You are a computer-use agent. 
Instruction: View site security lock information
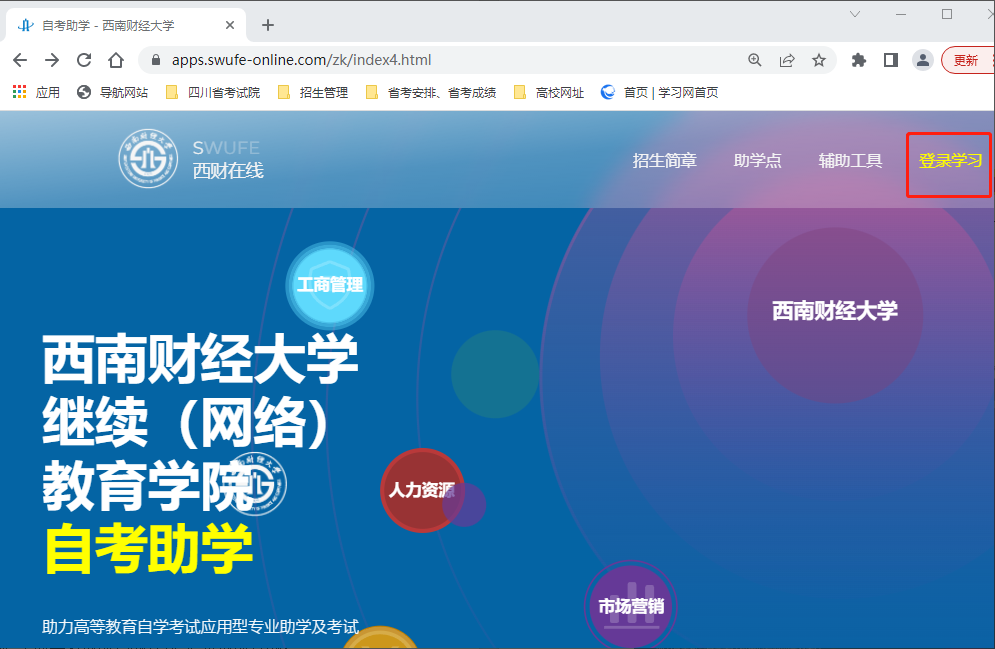click(x=155, y=60)
